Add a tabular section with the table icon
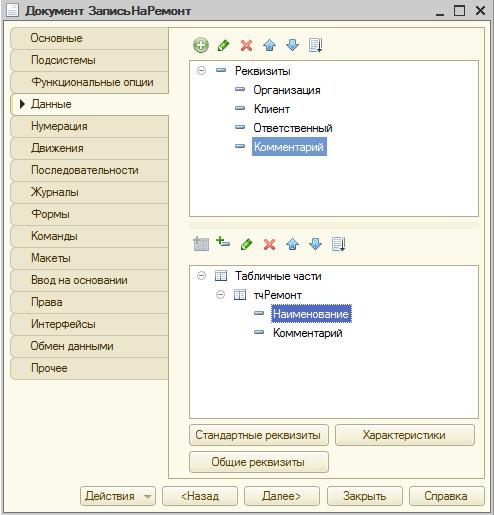 [x=201, y=244]
